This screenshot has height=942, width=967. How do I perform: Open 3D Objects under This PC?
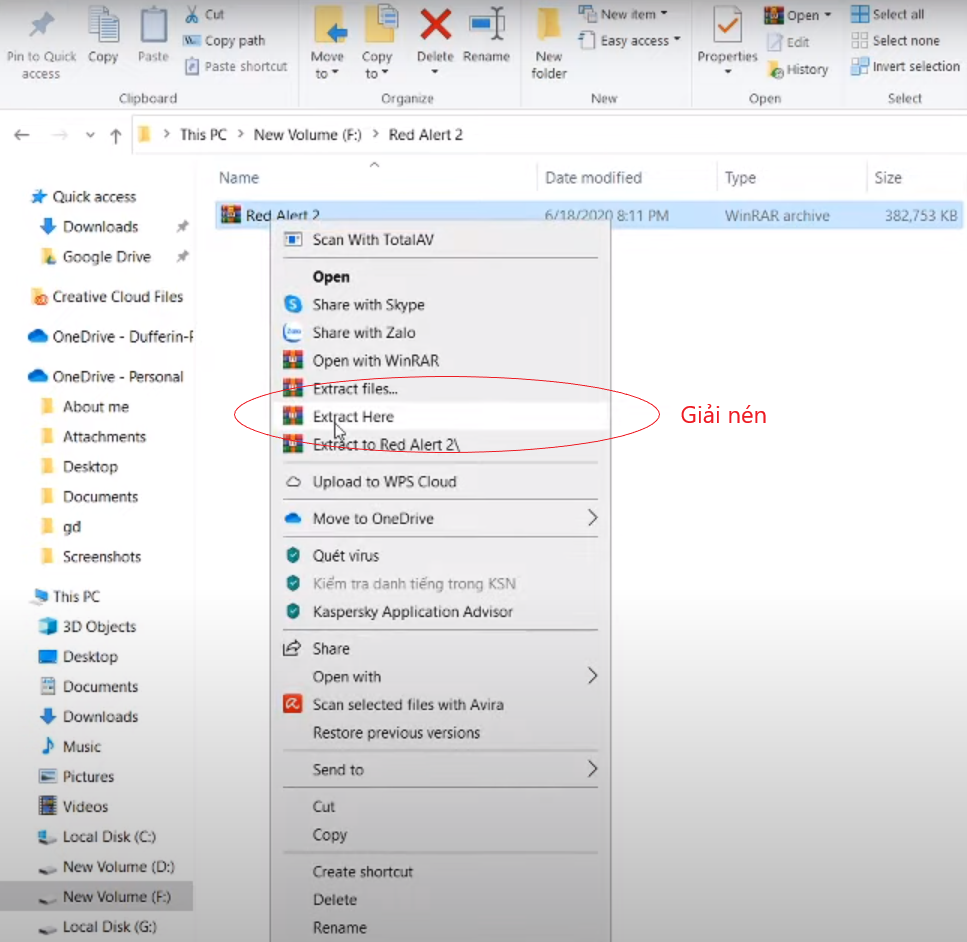click(88, 626)
